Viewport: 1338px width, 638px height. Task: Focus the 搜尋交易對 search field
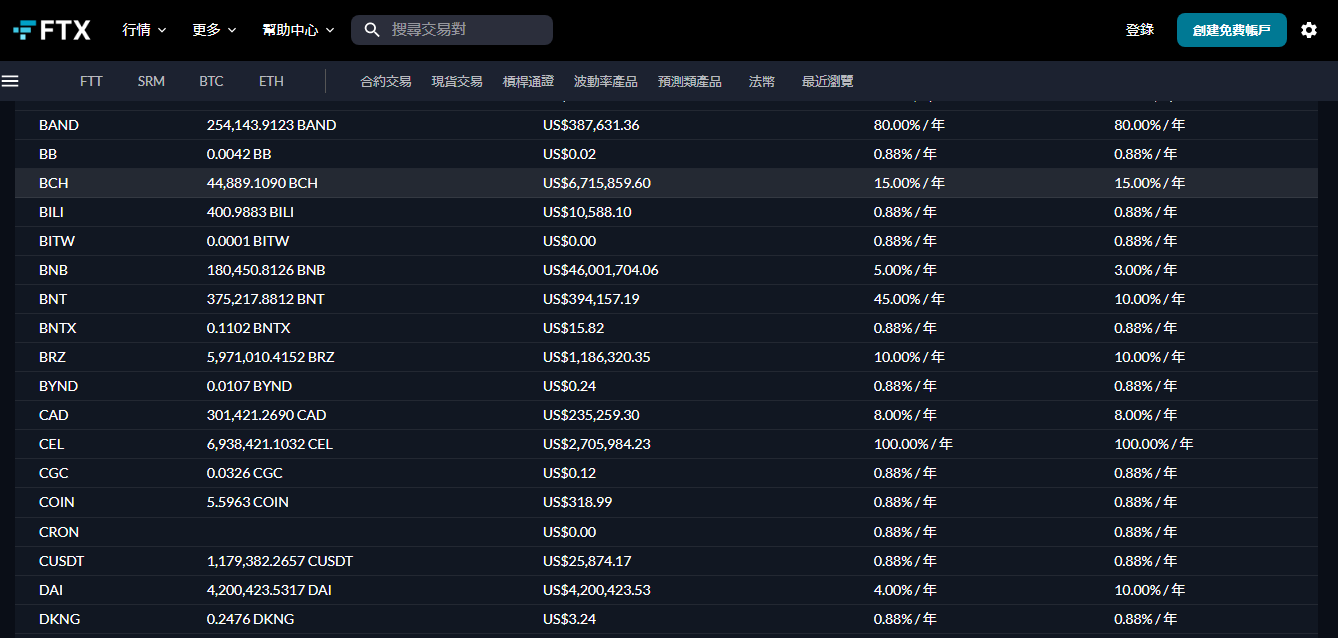452,30
